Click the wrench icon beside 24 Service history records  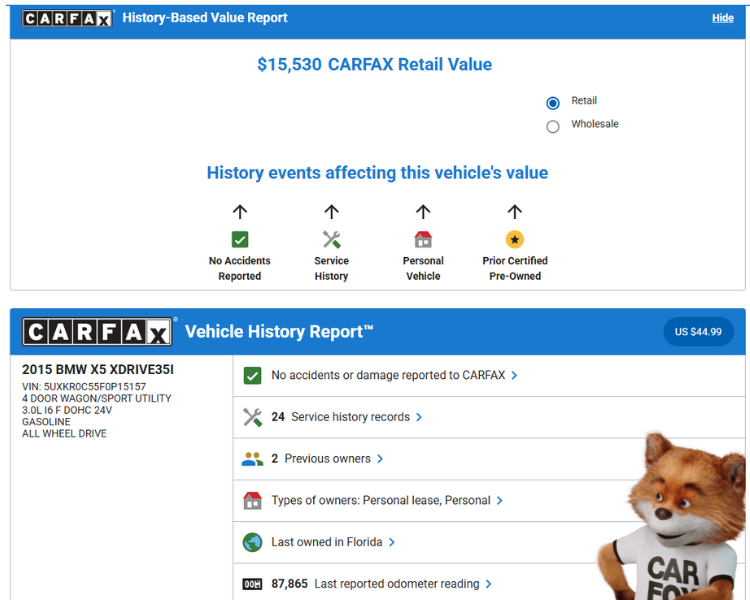(252, 417)
